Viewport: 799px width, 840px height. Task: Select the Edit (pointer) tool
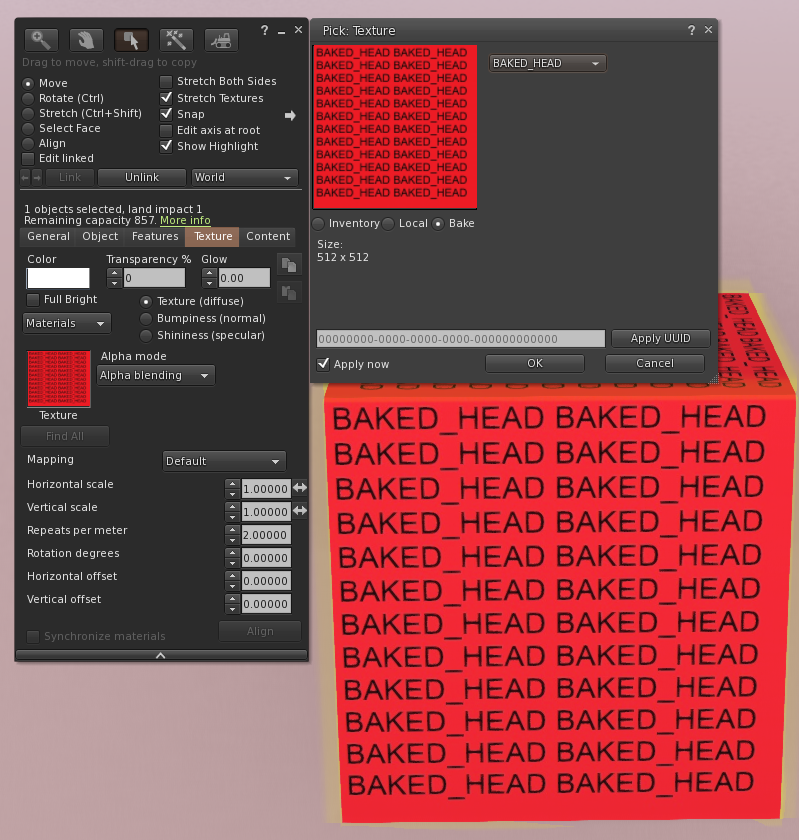[131, 40]
